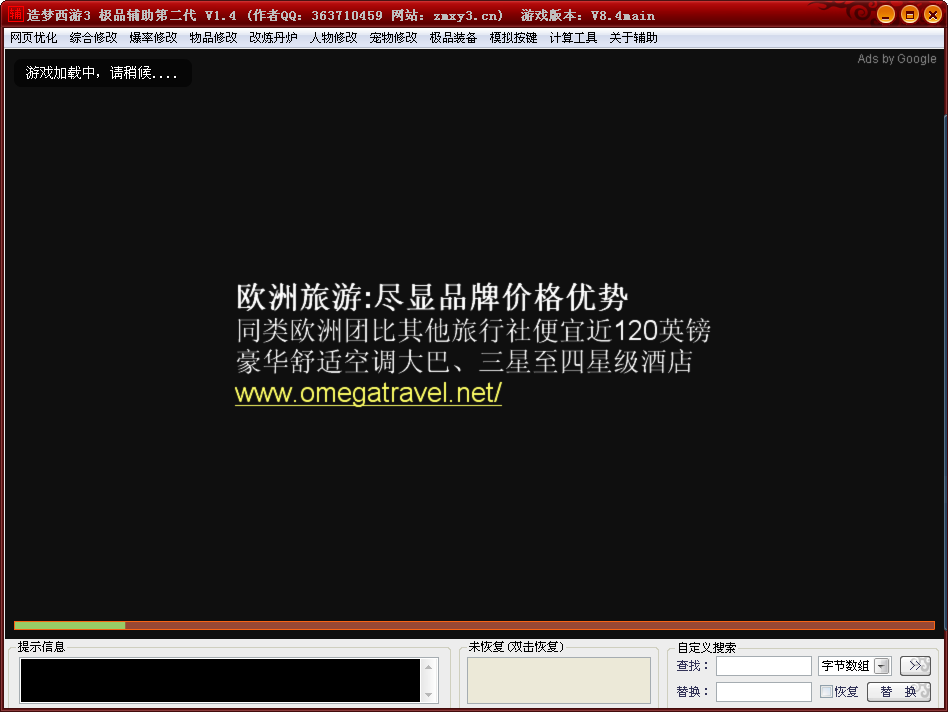Open the 关于辅助 menu
Image resolution: width=948 pixels, height=712 pixels.
(x=634, y=38)
